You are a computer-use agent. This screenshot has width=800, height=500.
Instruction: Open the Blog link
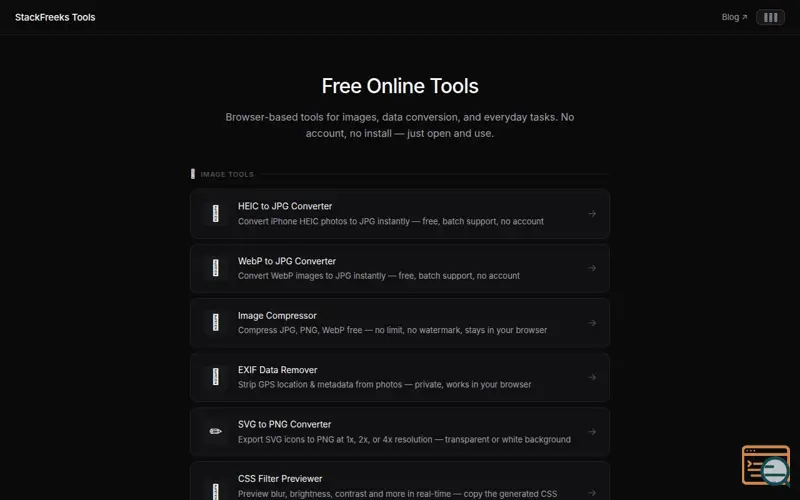734,17
